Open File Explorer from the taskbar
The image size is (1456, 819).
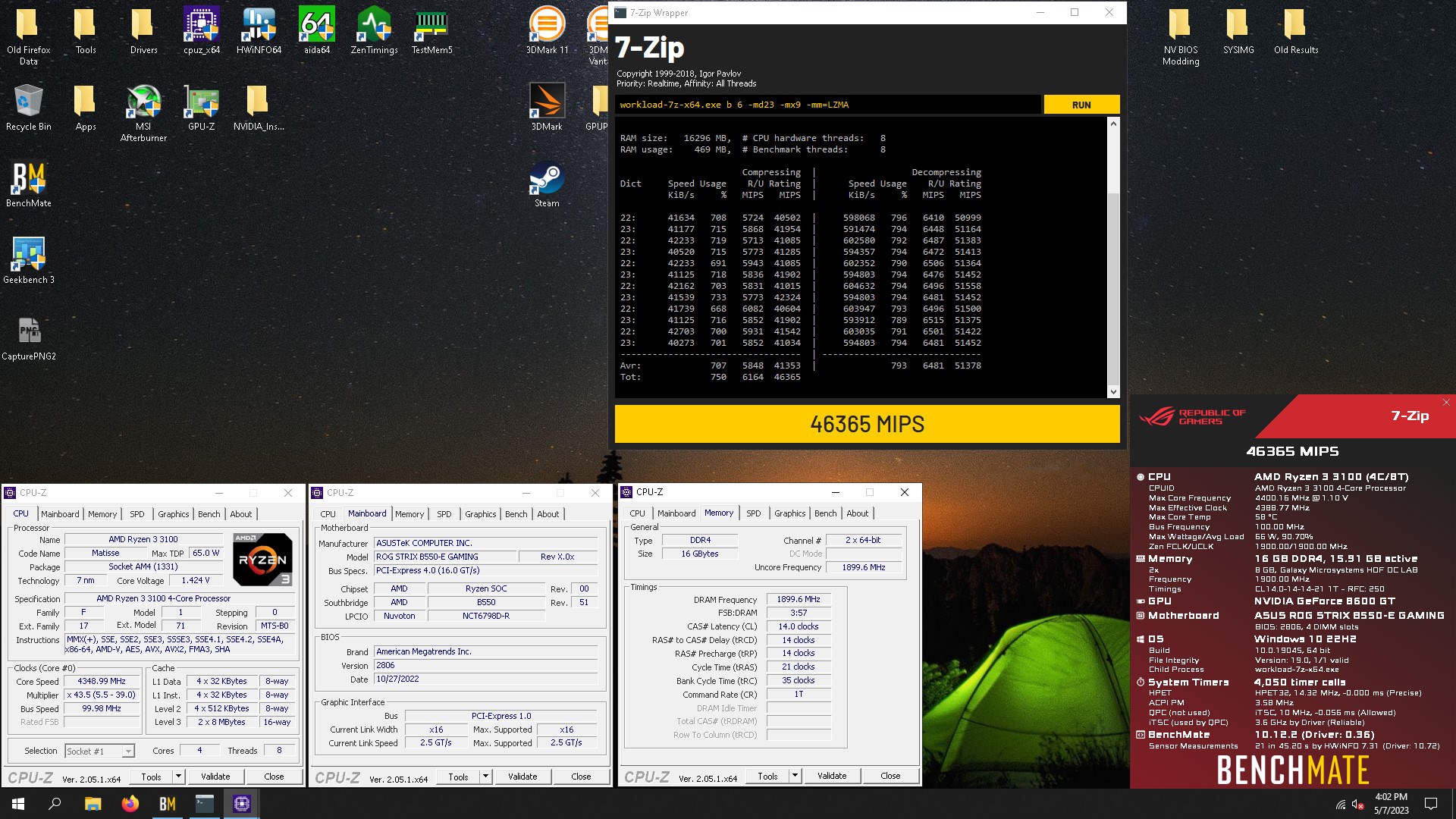(x=93, y=804)
